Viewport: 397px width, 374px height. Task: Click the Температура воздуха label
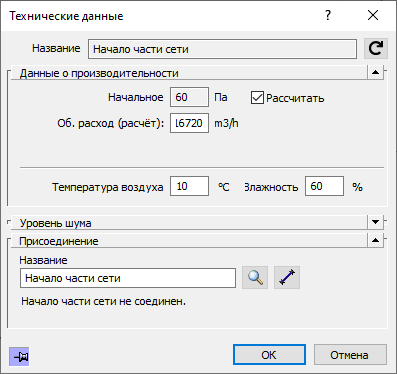(x=108, y=187)
